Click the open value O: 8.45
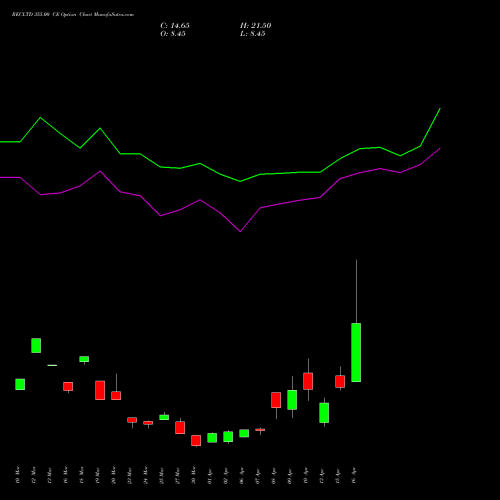500x500 pixels. click(173, 34)
